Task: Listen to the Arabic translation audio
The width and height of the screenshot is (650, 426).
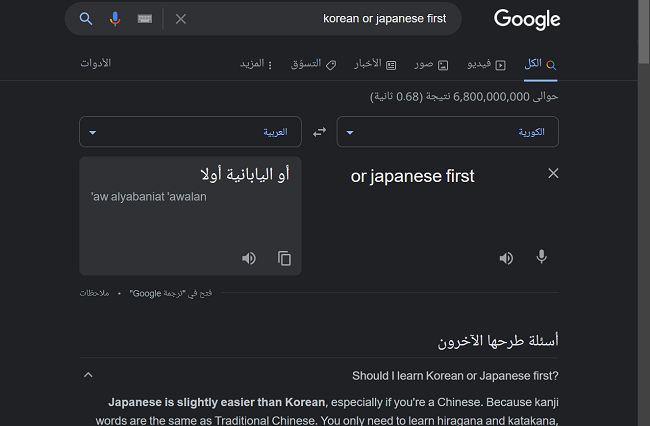Action: [249, 258]
